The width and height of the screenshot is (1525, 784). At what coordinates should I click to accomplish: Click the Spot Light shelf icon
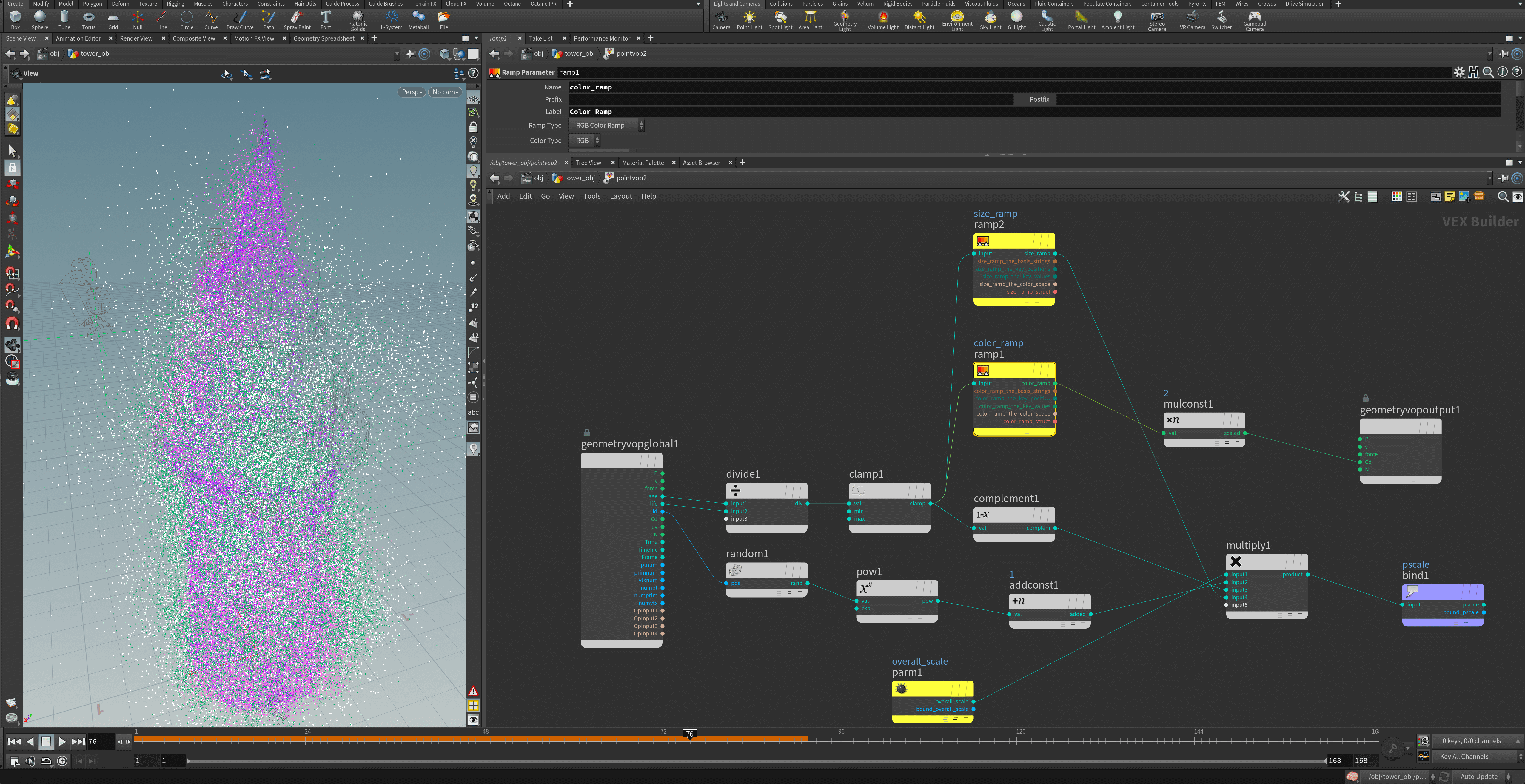click(x=780, y=18)
